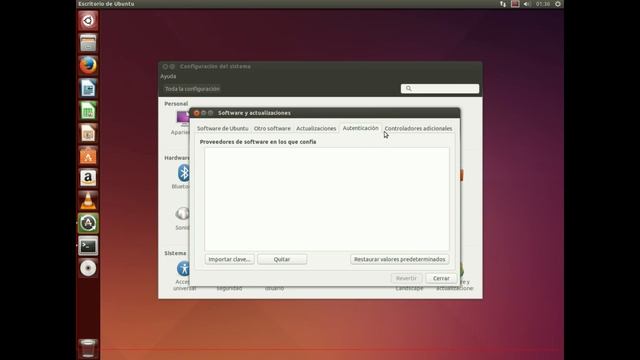Click the Appearance icon in system settings

click(183, 118)
